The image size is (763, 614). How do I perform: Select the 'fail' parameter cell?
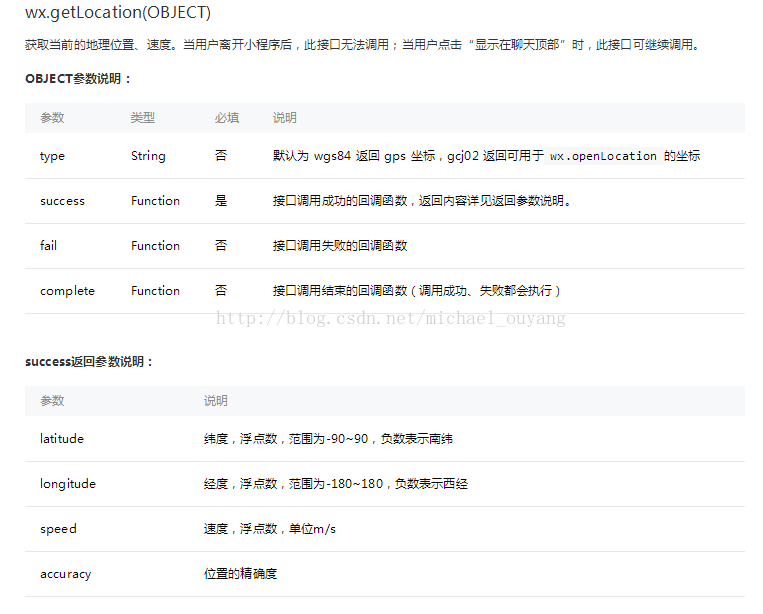(x=48, y=245)
